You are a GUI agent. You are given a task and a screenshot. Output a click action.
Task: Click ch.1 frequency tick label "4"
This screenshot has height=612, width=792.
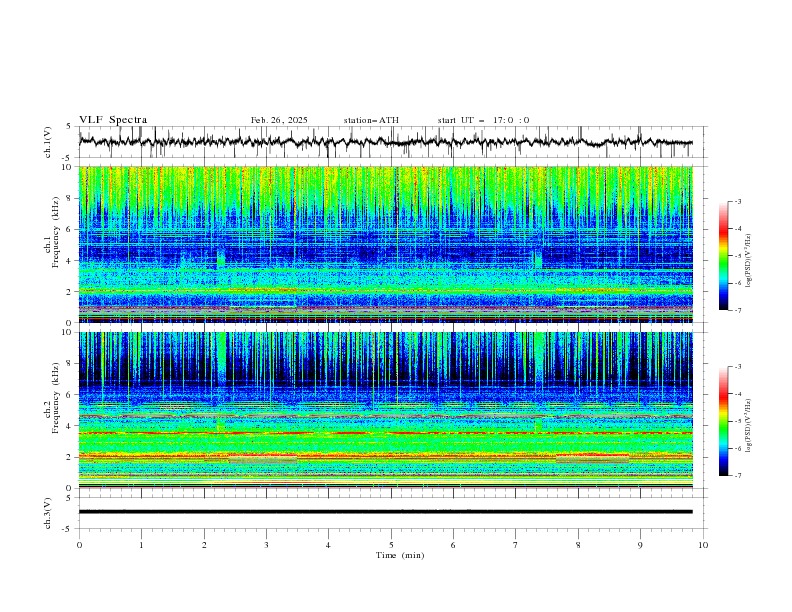pos(70,261)
